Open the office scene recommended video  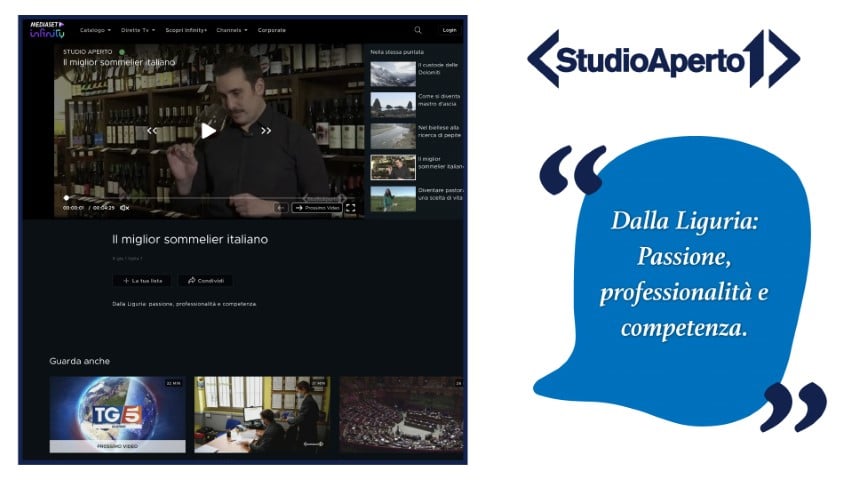pos(262,415)
